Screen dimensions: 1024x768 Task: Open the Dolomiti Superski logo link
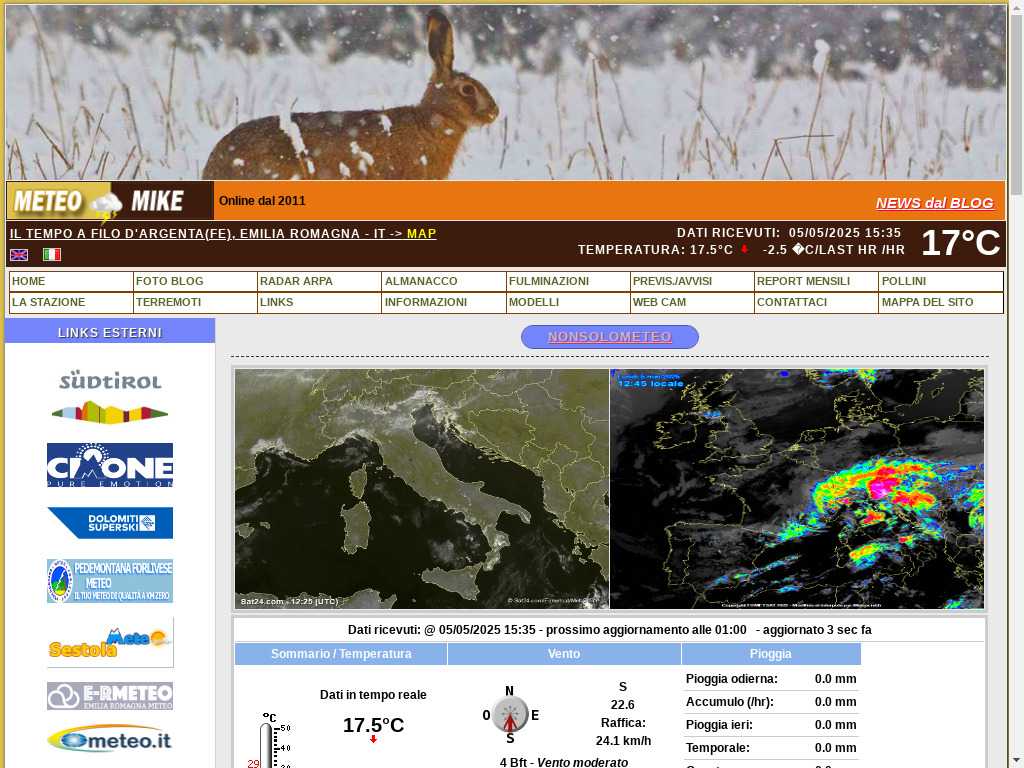pyautogui.click(x=110, y=522)
